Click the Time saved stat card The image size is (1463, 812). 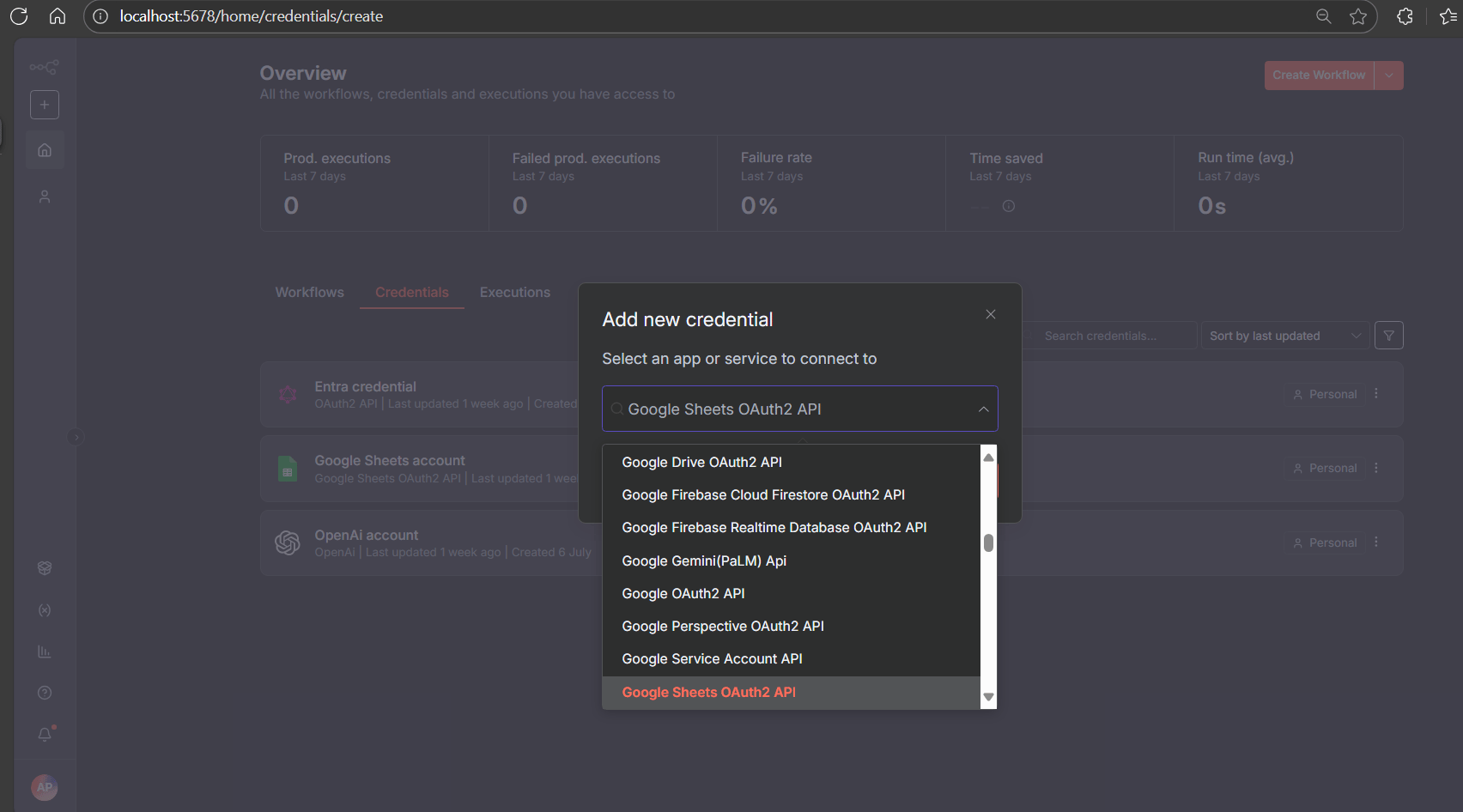[1059, 183]
